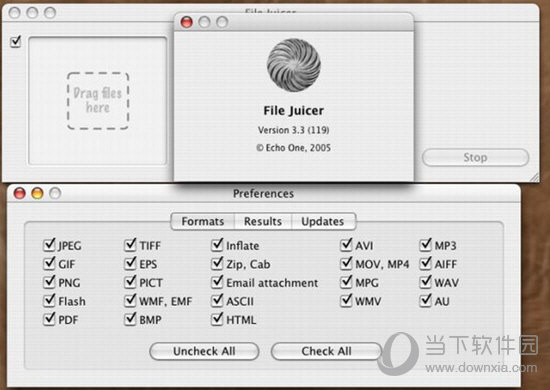Viewport: 550px width, 390px height.
Task: Switch to the Results tab
Action: coord(263,221)
